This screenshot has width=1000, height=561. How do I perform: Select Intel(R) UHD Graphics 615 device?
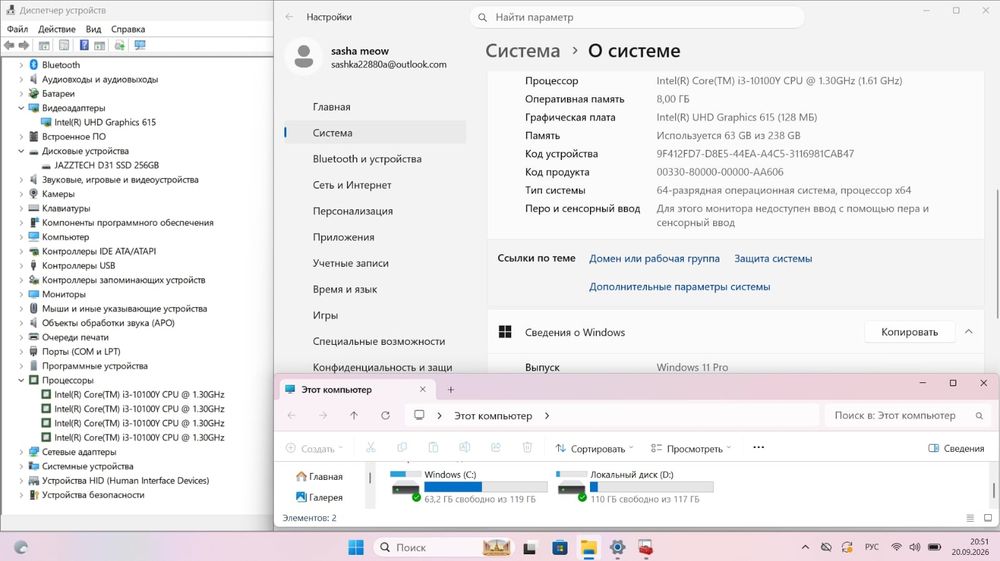105,122
